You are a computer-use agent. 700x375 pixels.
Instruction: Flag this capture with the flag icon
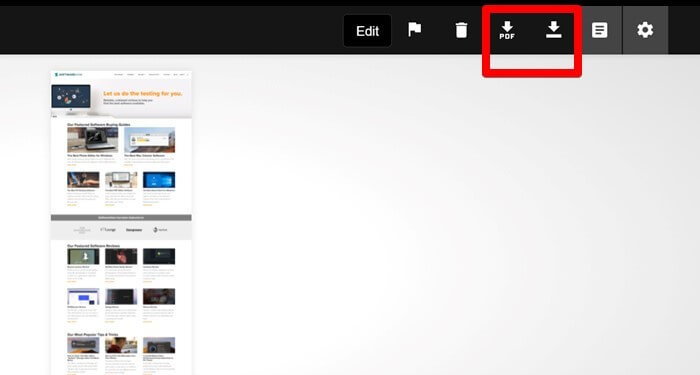coord(415,30)
